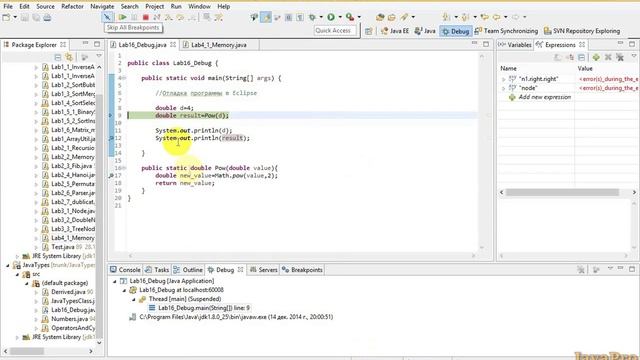
Task: Click the Open Perspective icon
Action: point(369,31)
